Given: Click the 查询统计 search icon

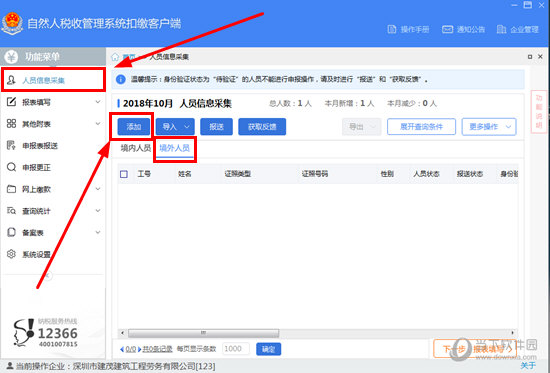Looking at the screenshot, I should click(x=11, y=211).
